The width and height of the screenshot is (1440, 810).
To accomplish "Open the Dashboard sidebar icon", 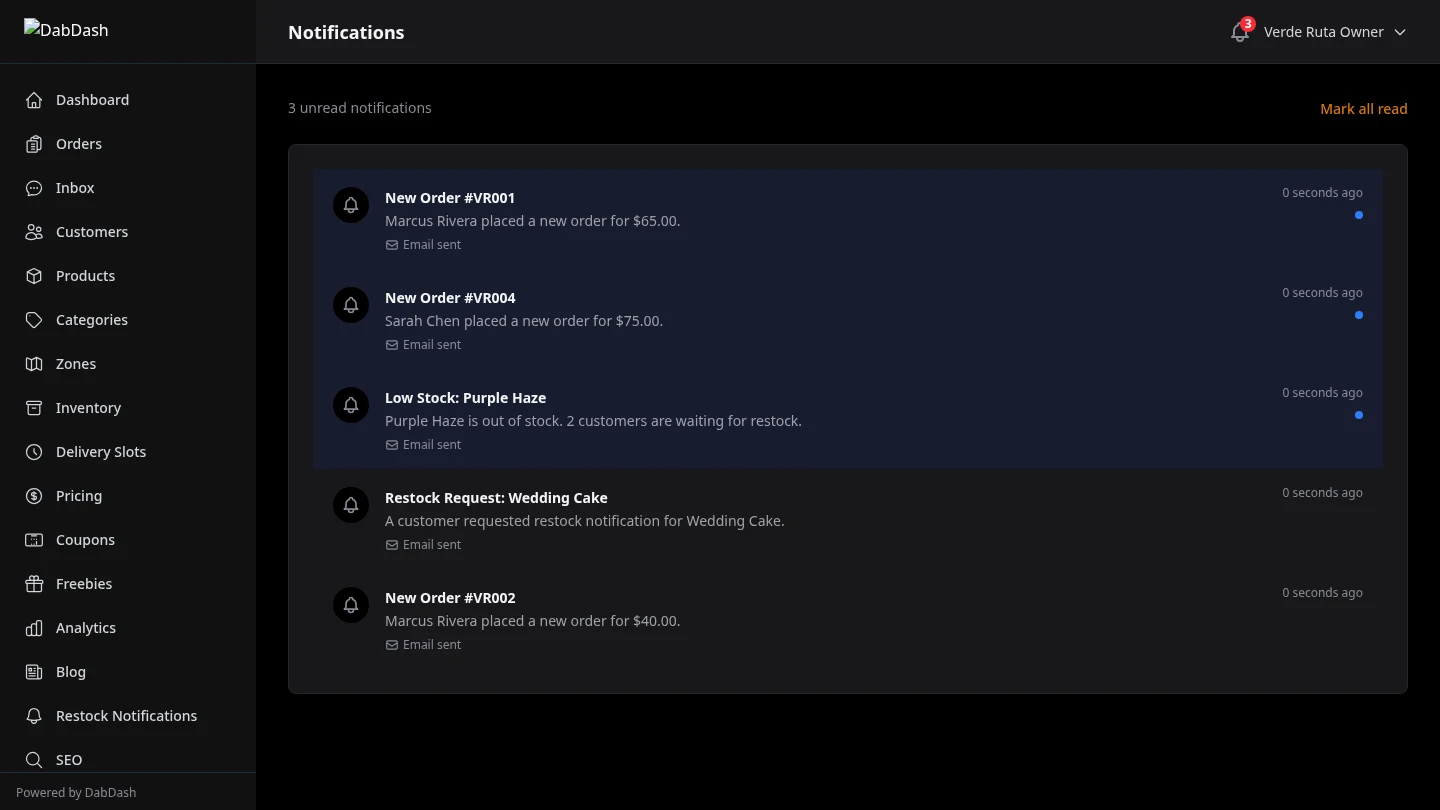I will [33, 100].
